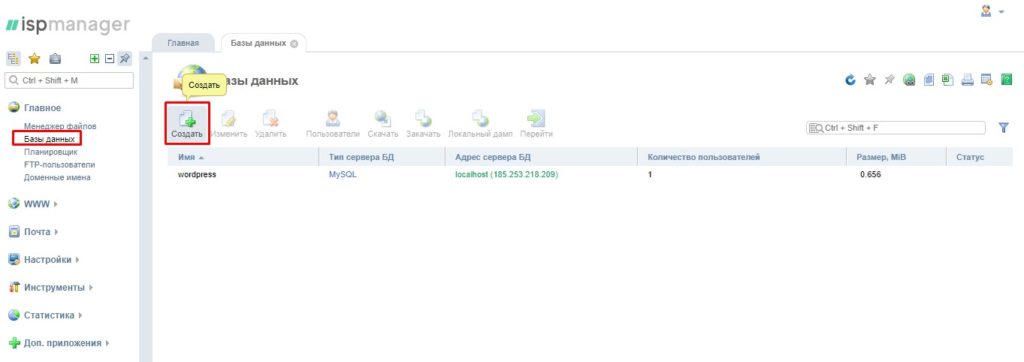Expand all menu sections with green plus

95,59
